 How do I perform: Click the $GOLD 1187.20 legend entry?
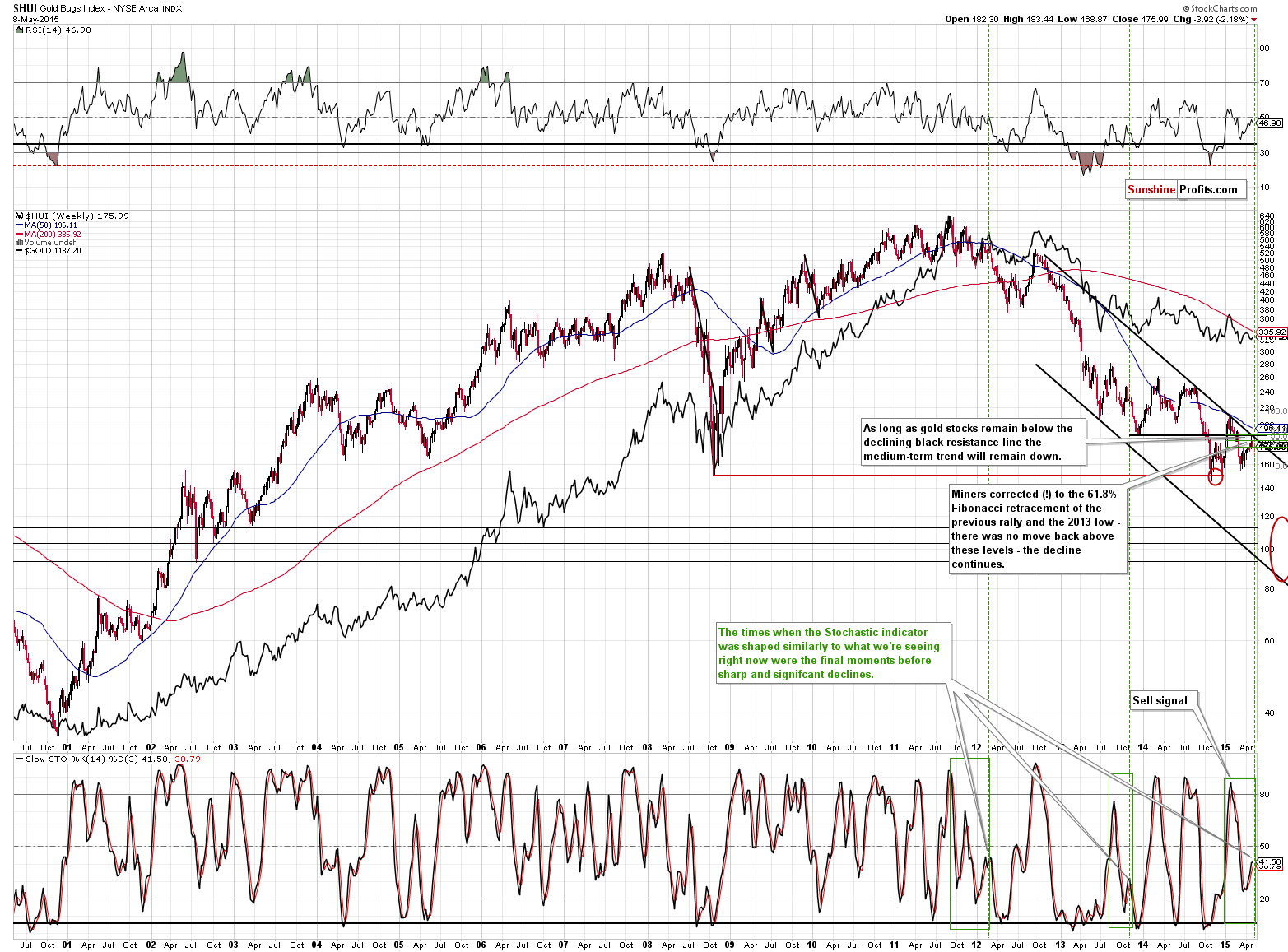click(53, 251)
